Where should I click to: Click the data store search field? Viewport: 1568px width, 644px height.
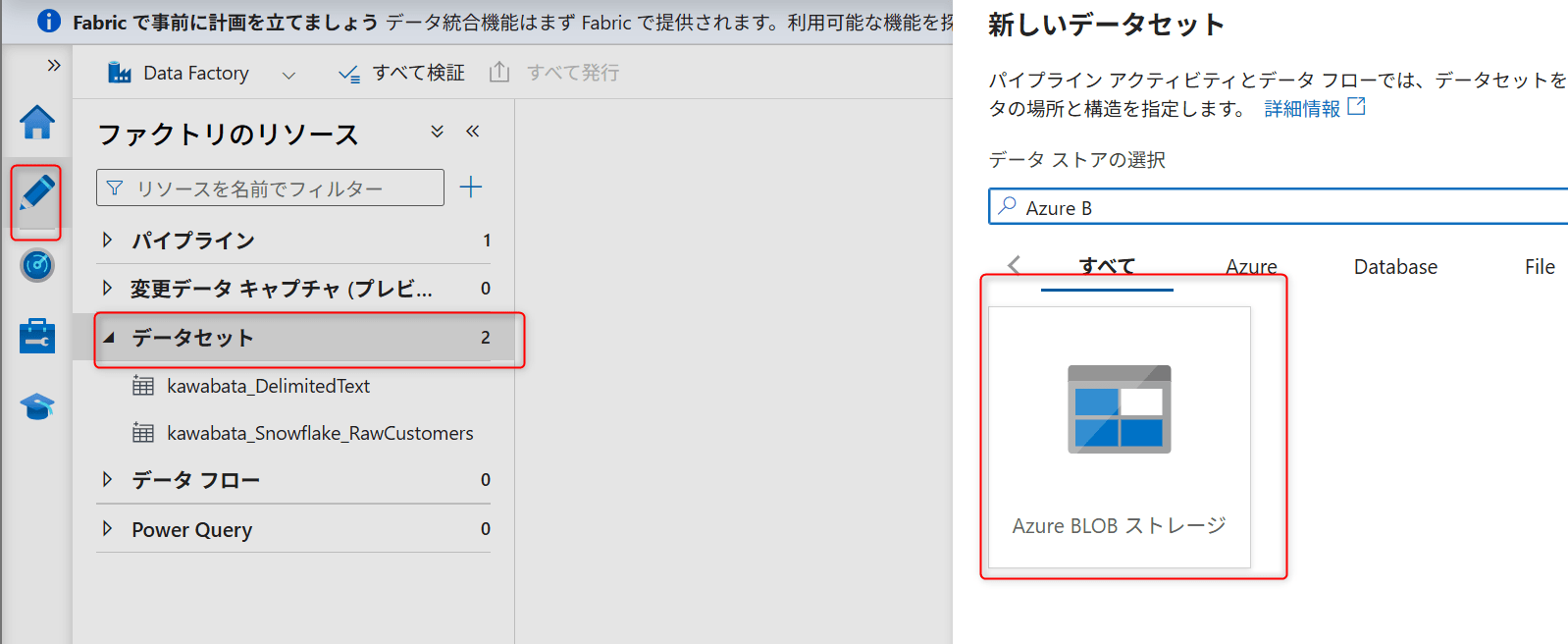point(1278,207)
